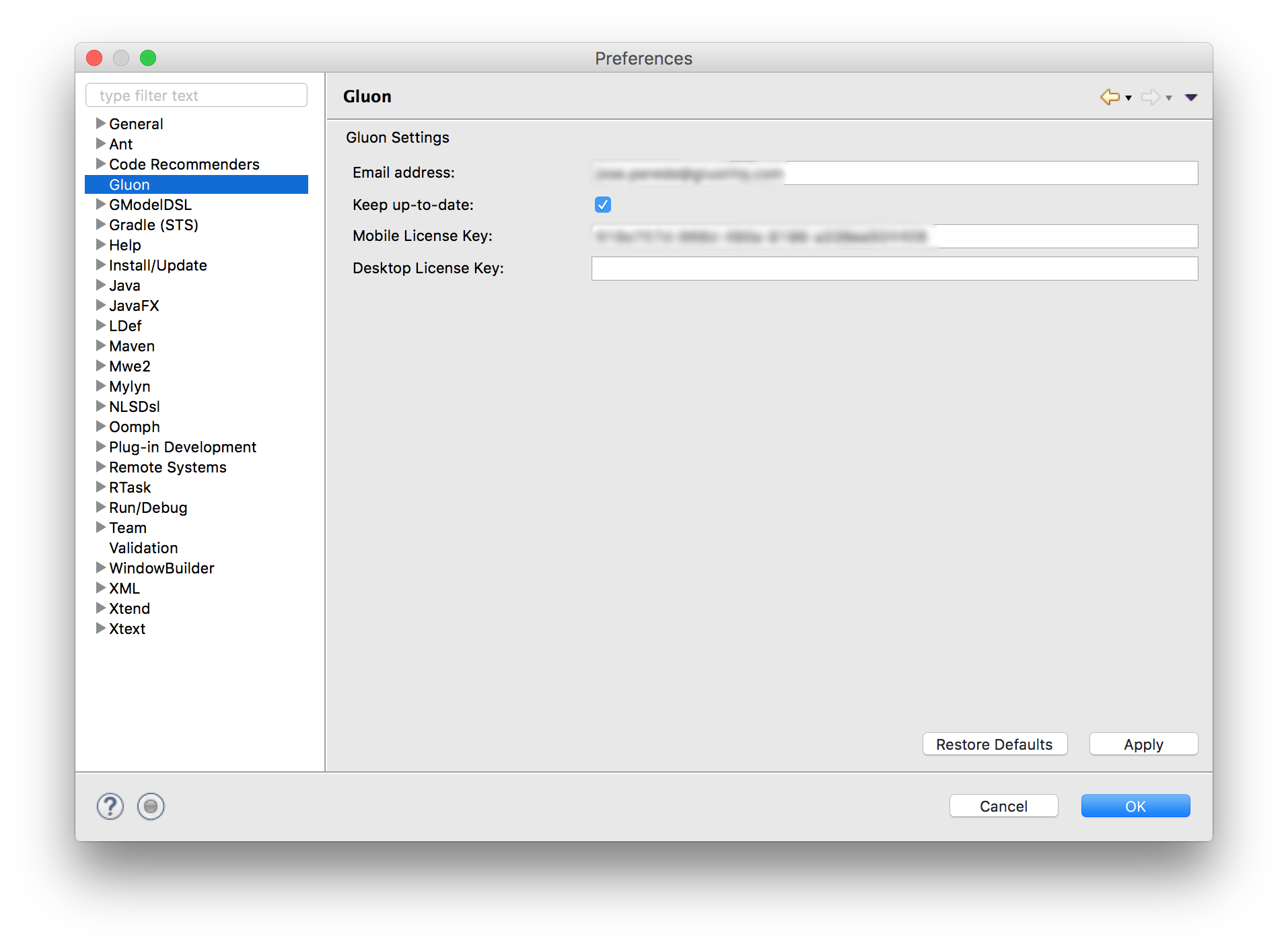Viewport: 1288px width, 949px height.
Task: Select RTask in the tree
Action: click(130, 487)
